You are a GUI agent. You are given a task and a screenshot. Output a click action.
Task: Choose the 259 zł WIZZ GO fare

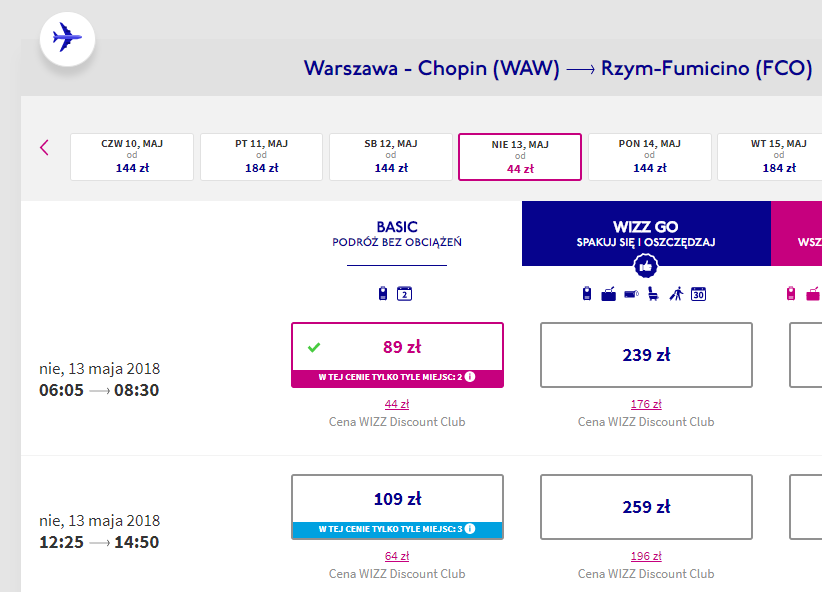click(646, 507)
